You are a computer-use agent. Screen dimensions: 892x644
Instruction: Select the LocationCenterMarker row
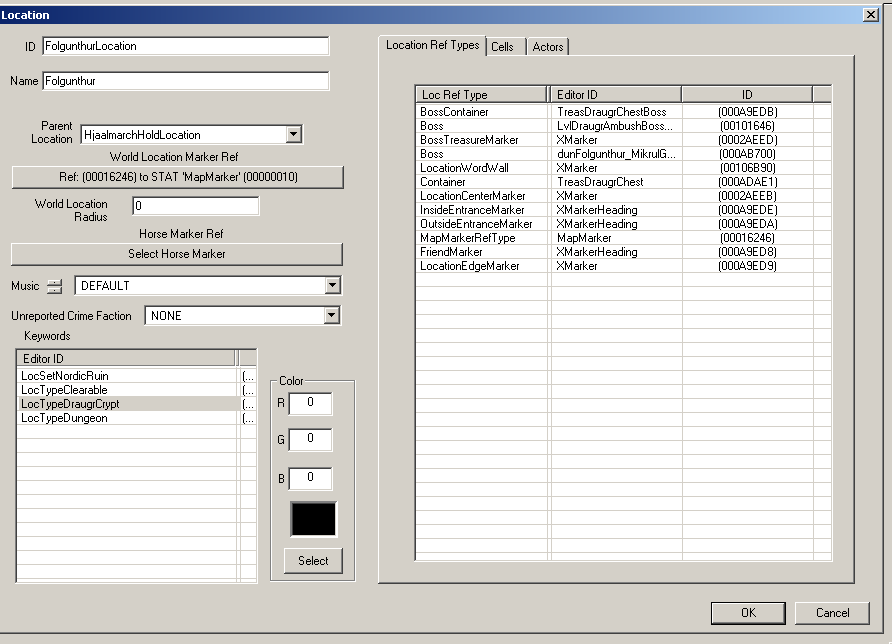(623, 196)
